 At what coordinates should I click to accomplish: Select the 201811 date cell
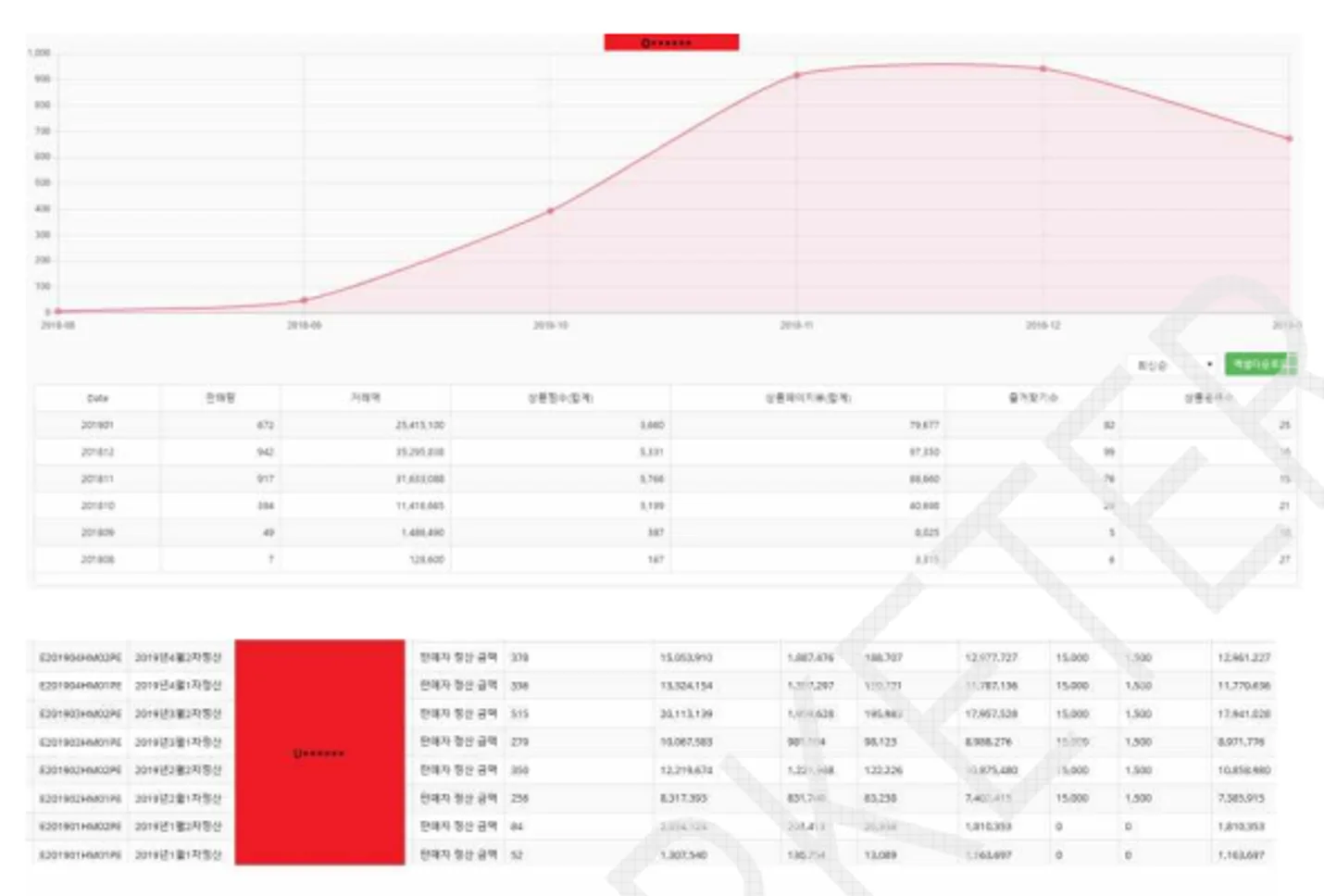(x=97, y=479)
